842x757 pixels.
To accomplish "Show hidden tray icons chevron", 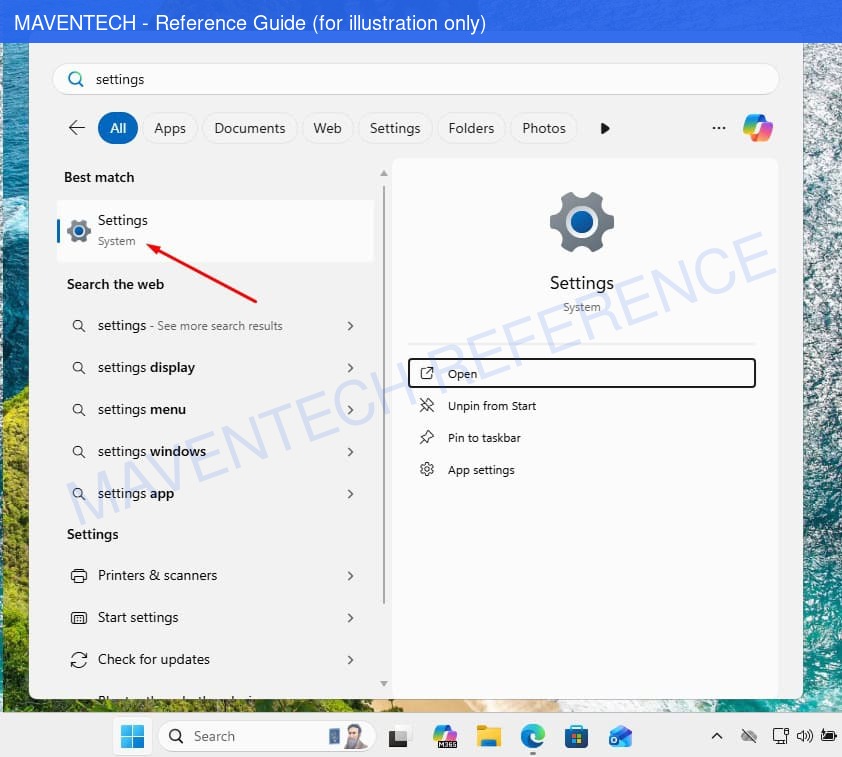I will [717, 736].
